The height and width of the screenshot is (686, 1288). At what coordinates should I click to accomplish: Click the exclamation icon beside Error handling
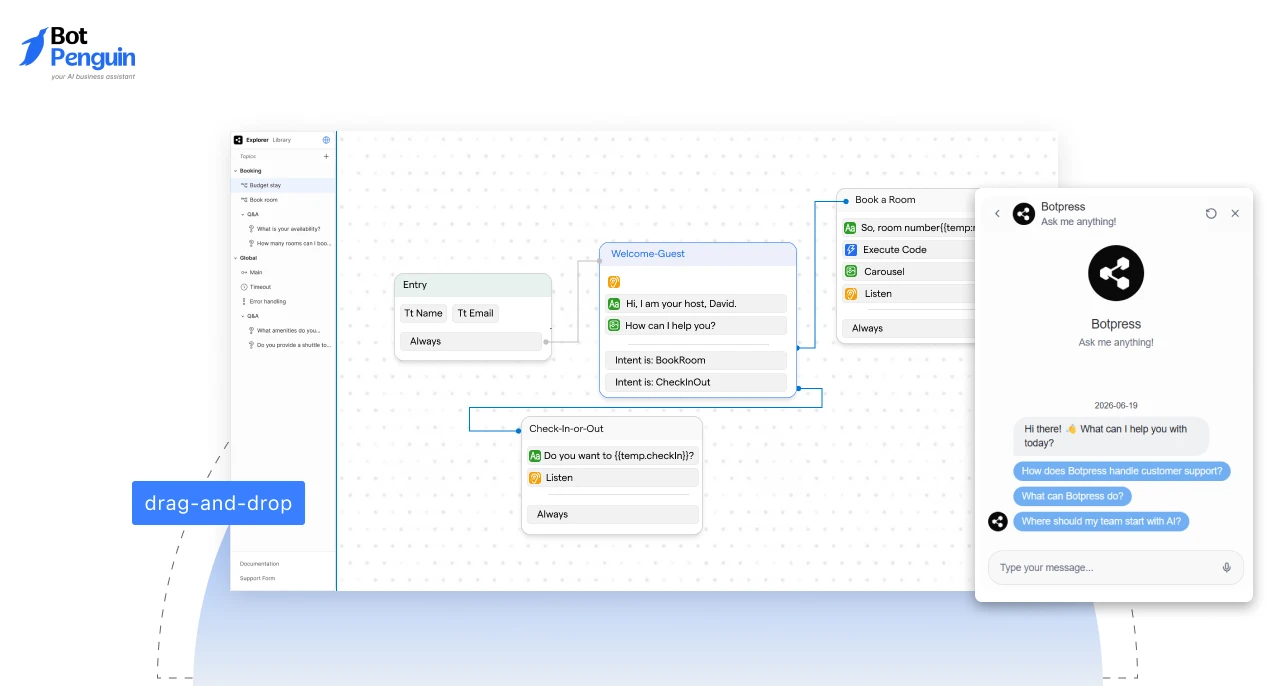coord(244,301)
